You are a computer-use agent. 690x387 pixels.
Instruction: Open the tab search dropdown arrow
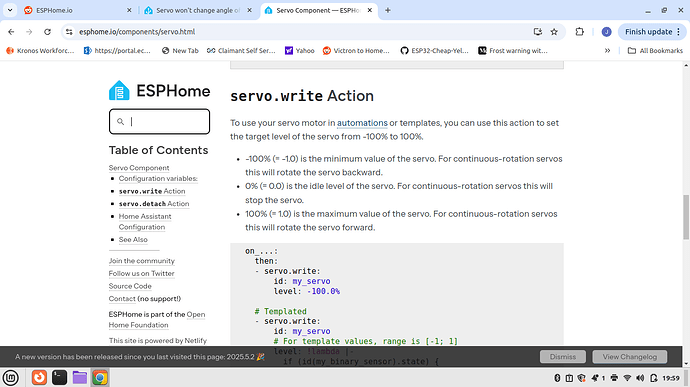click(10, 10)
